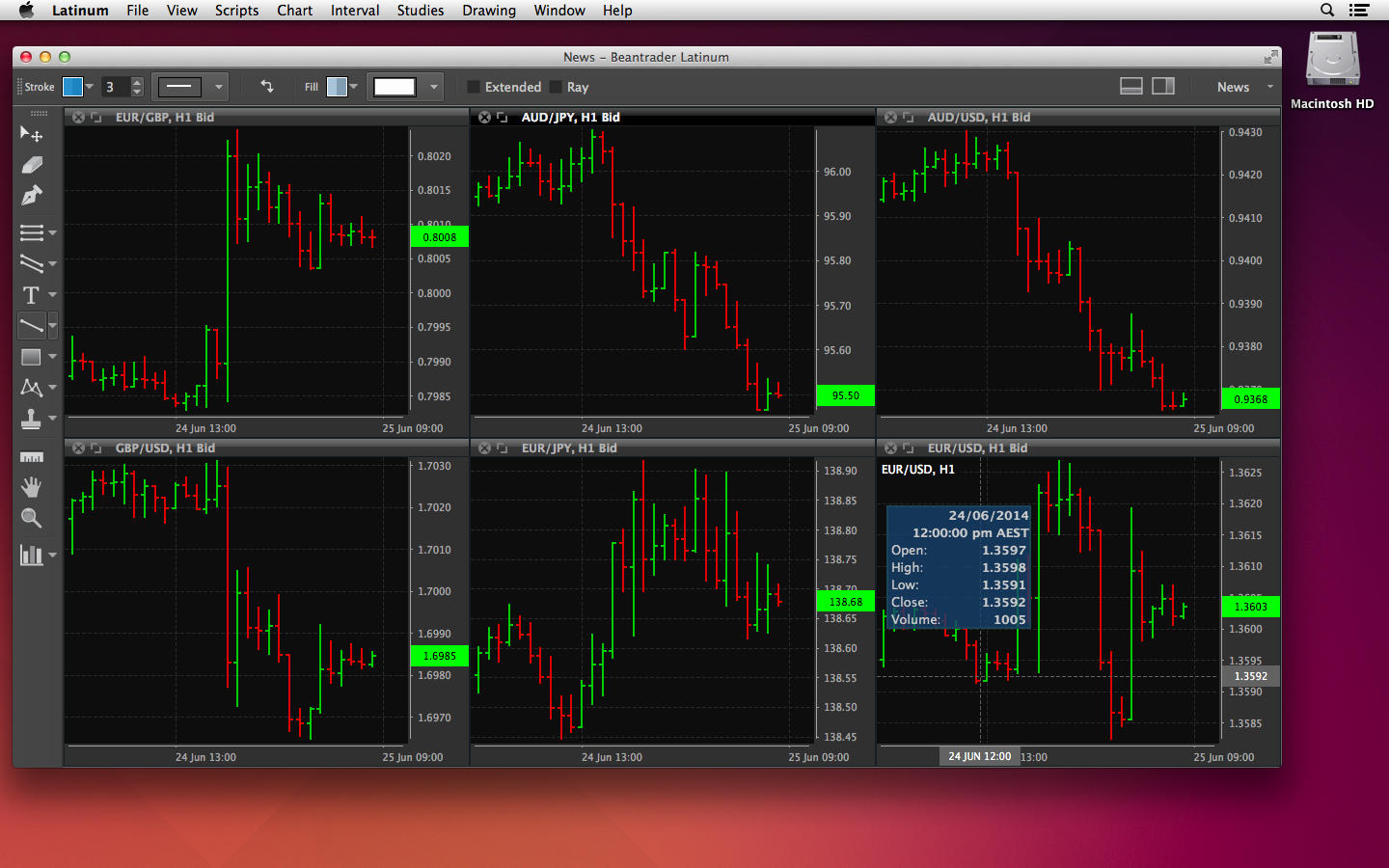This screenshot has height=868, width=1389.
Task: Select the ruler measure tool
Action: (x=31, y=457)
